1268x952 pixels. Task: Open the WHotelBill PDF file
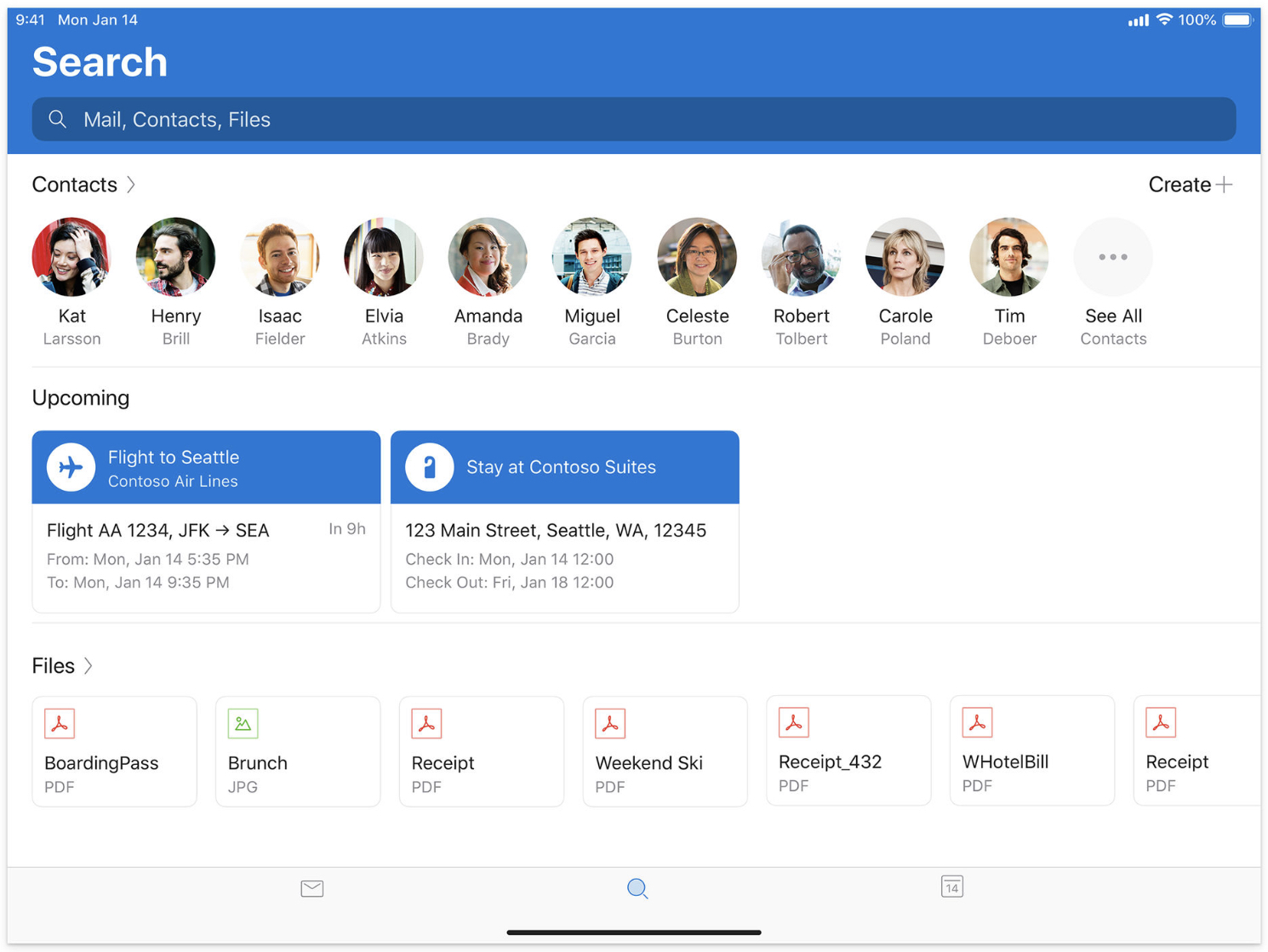pos(1031,750)
